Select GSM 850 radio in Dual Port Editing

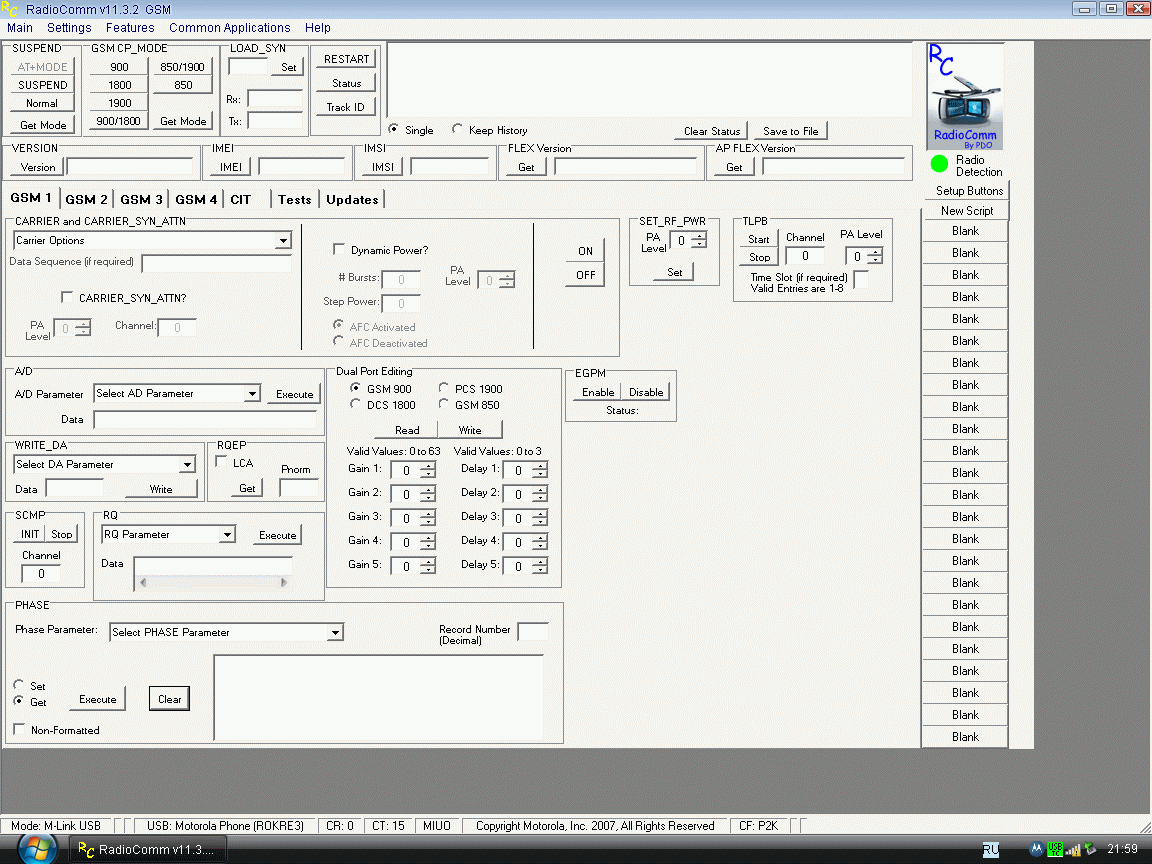pyautogui.click(x=444, y=404)
